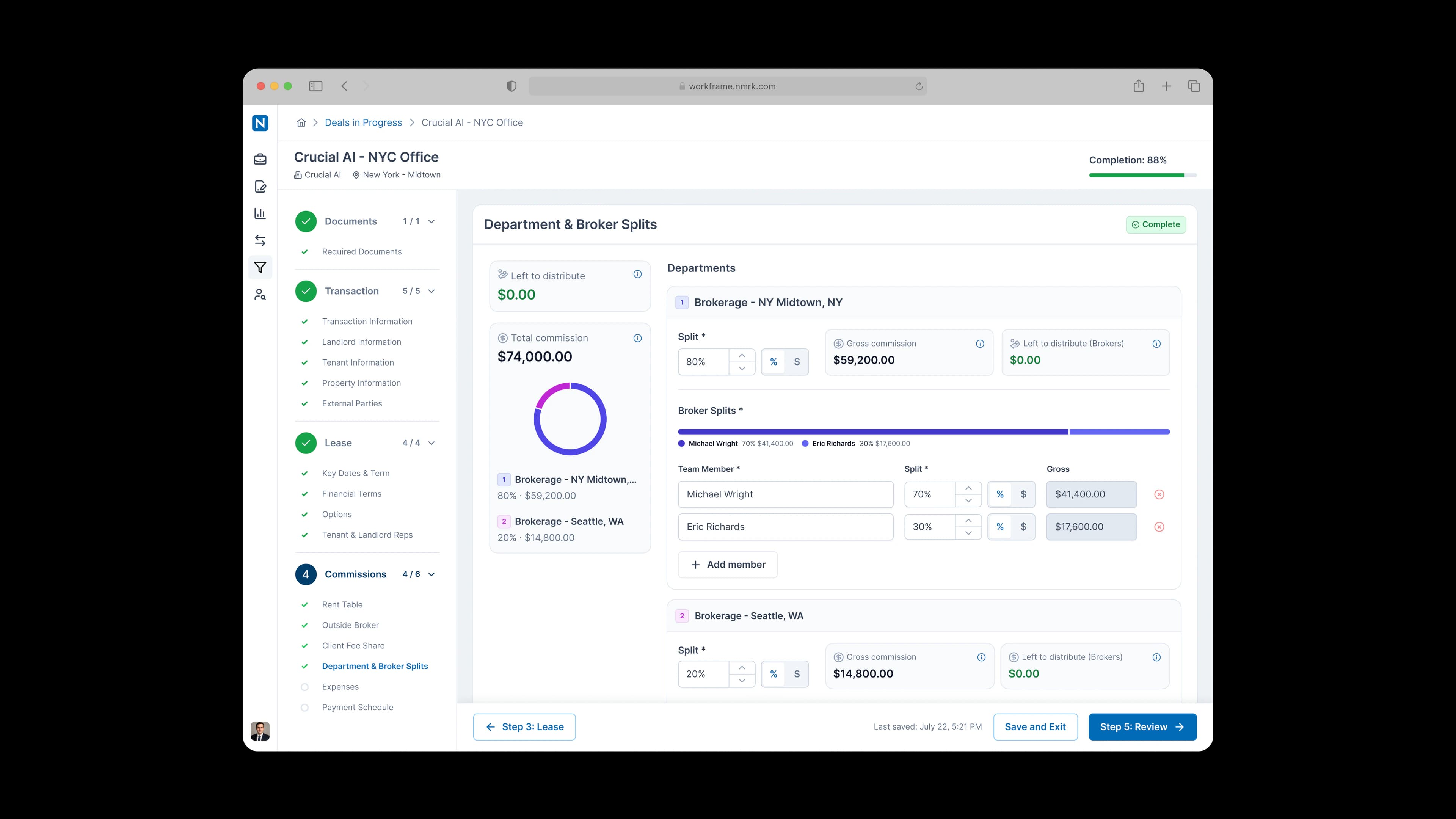Open the person search sidebar icon
Screen dimensions: 1456x819
point(260,295)
